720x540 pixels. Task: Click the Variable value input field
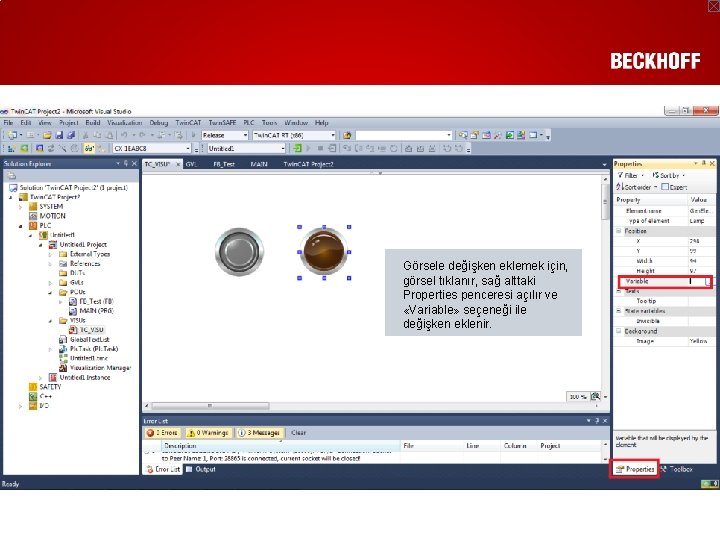(x=698, y=281)
